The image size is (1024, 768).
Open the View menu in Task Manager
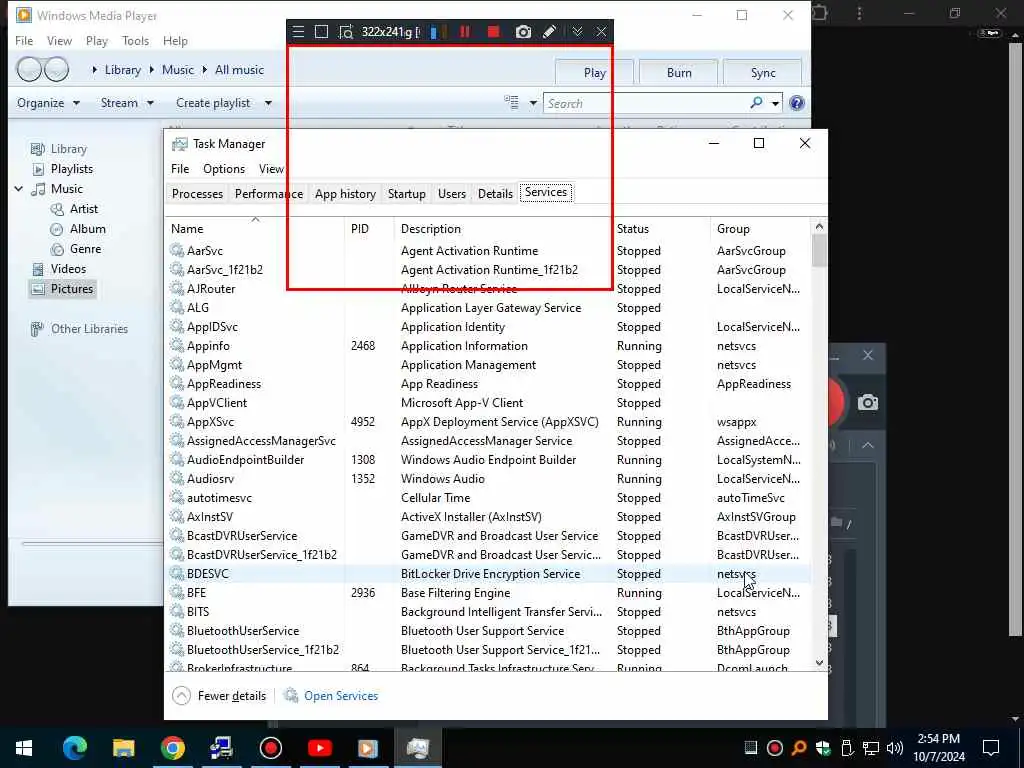click(x=271, y=168)
